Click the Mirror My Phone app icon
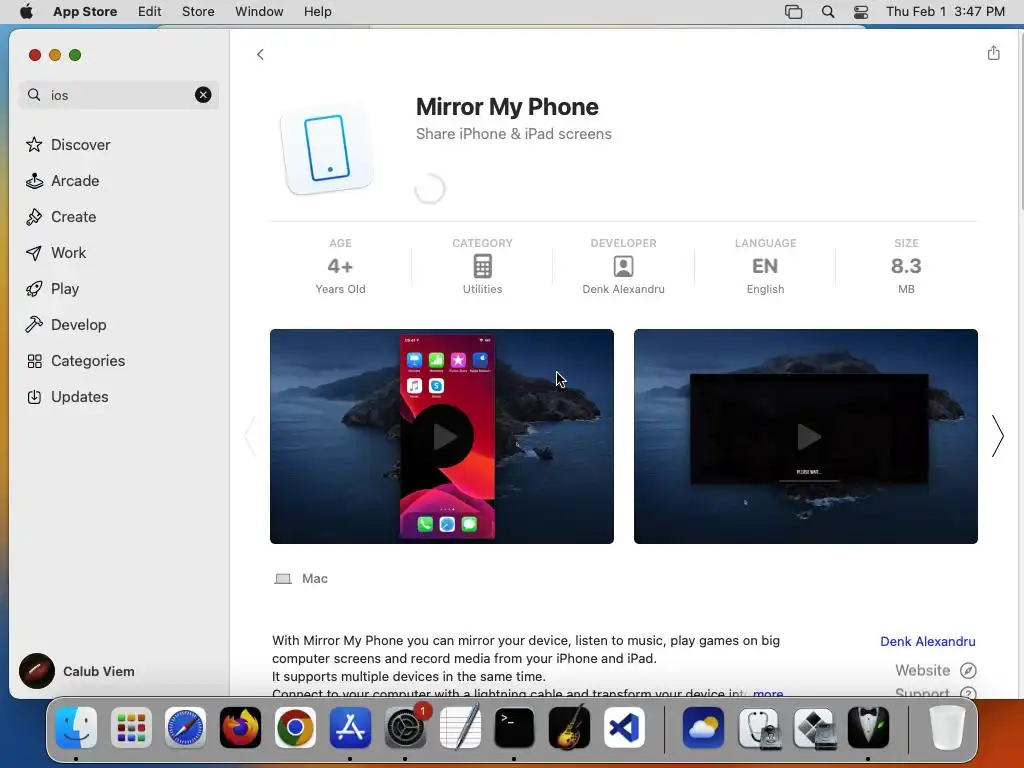Screen dimensions: 1024x768 (x=327, y=148)
